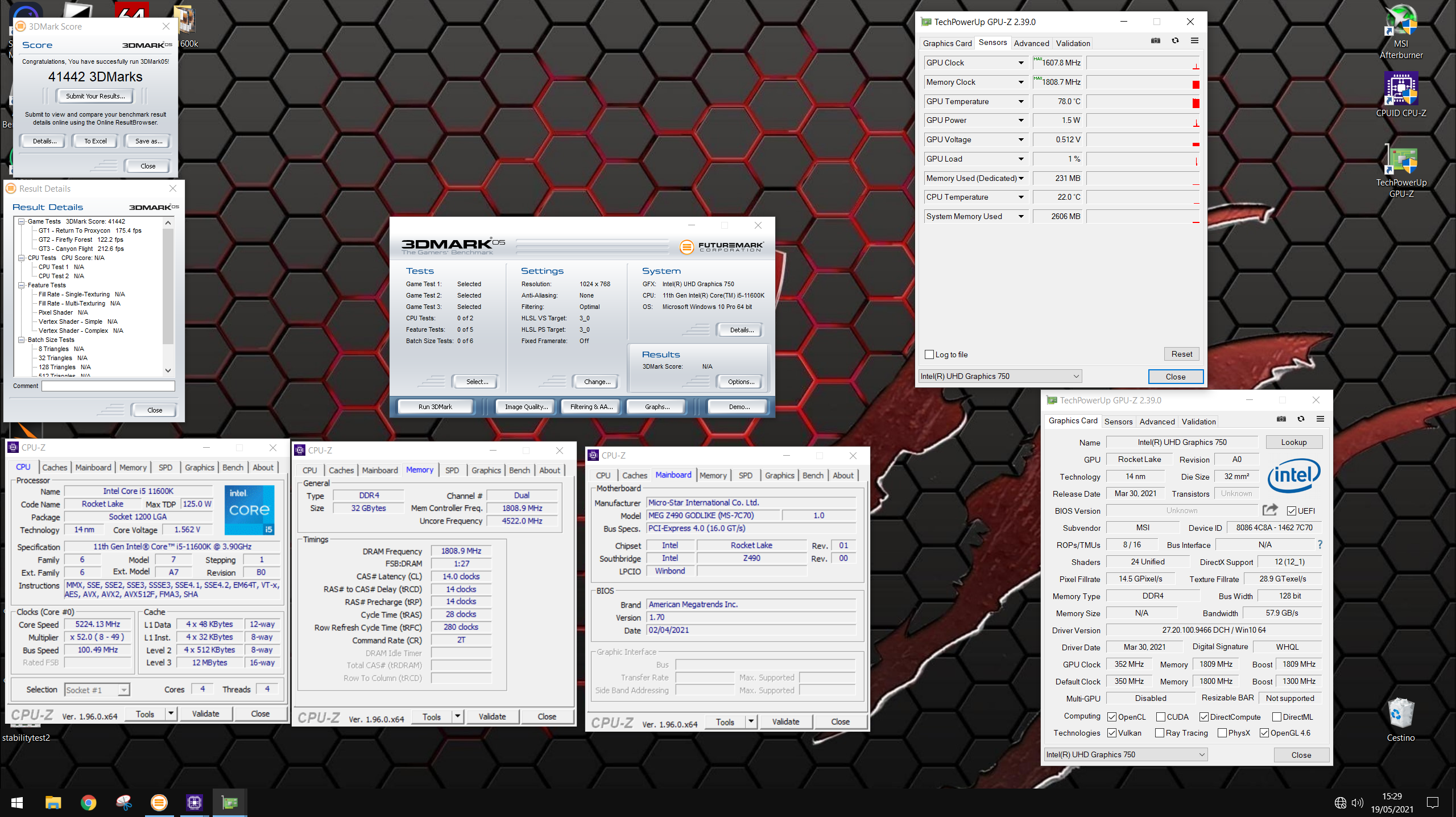Open the Socket #1 selection dropdown
Screen dimensions: 1456x817
(97, 690)
